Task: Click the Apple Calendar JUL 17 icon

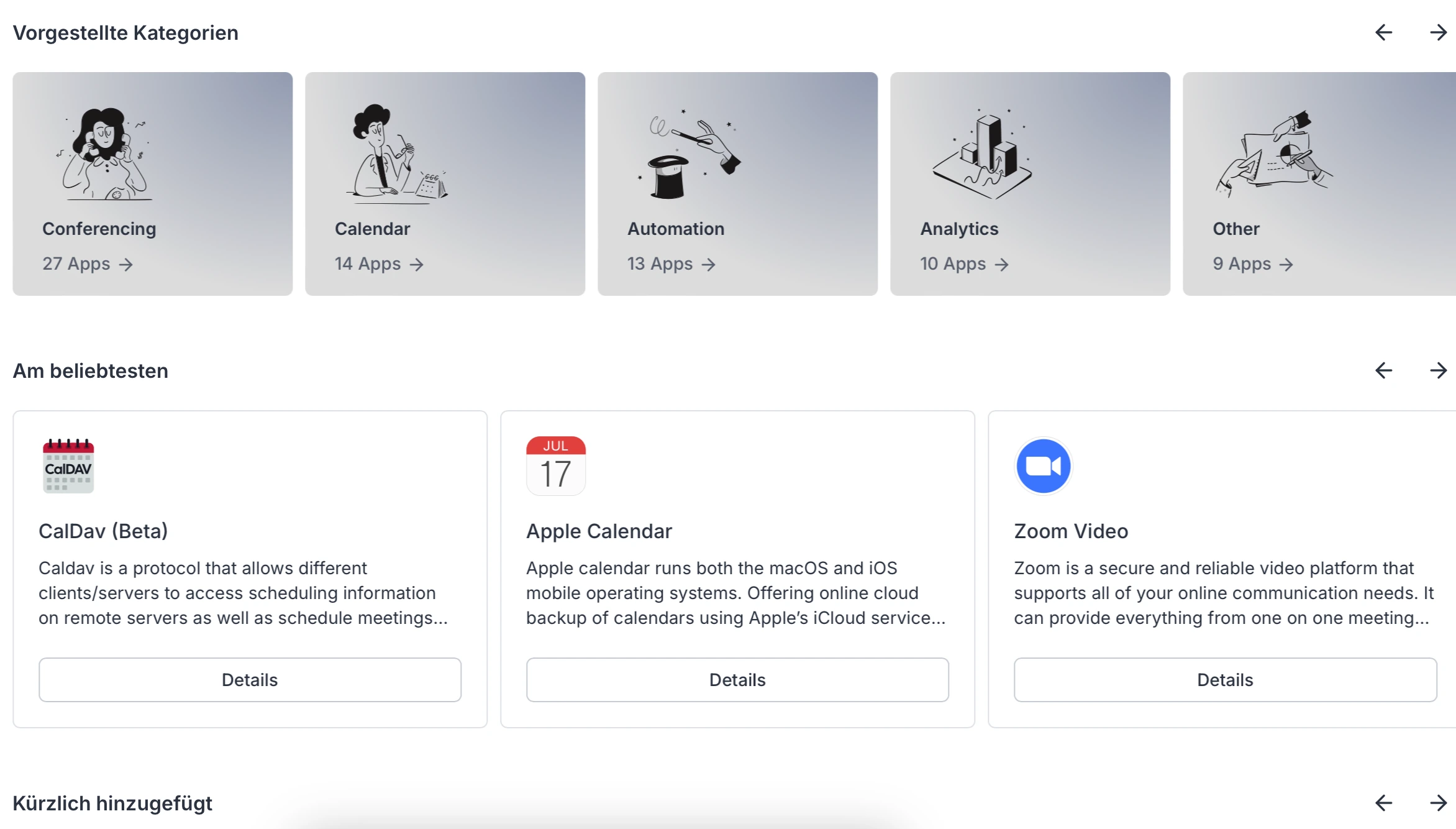Action: tap(555, 465)
